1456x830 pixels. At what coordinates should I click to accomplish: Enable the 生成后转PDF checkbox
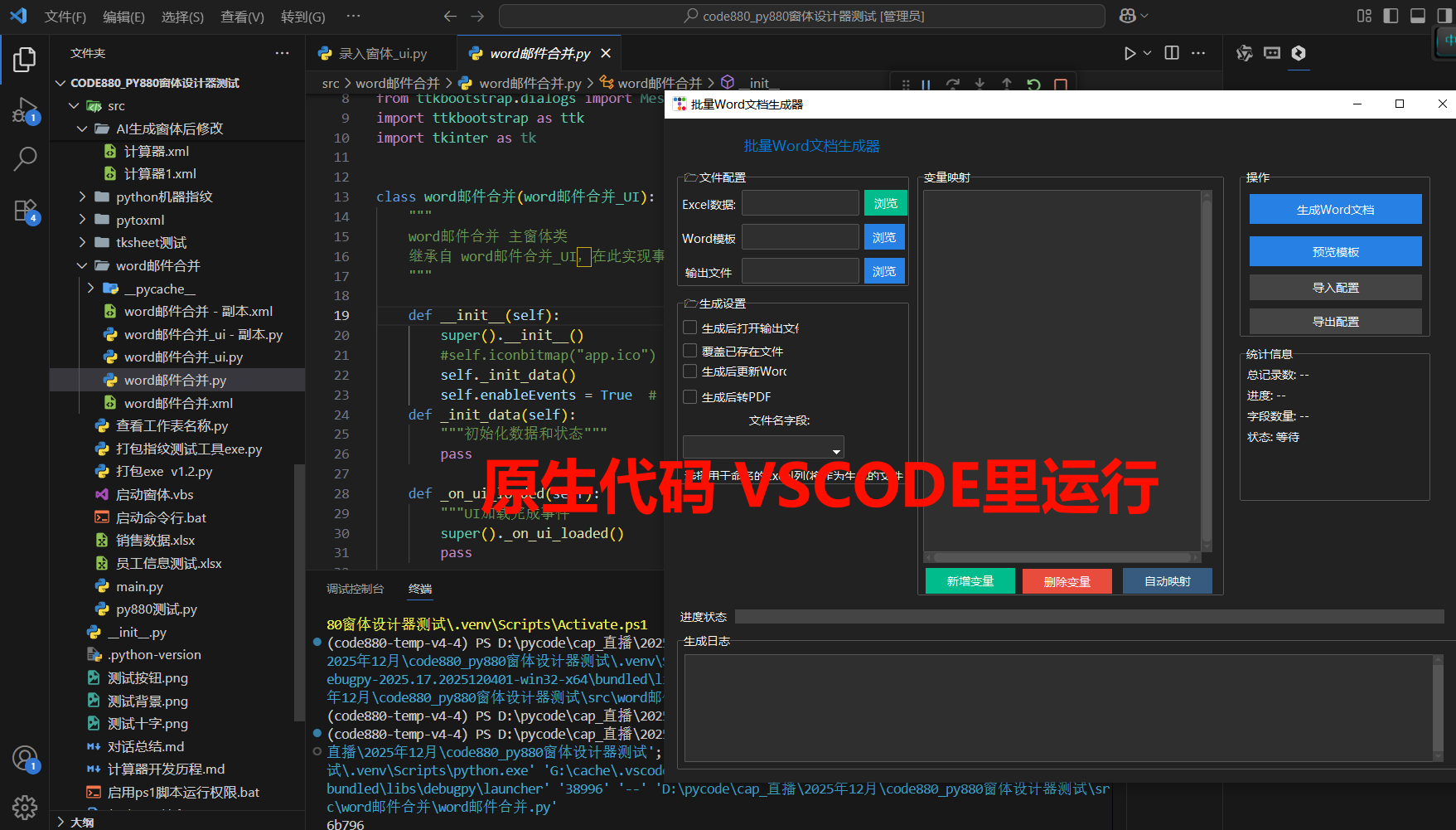point(689,396)
